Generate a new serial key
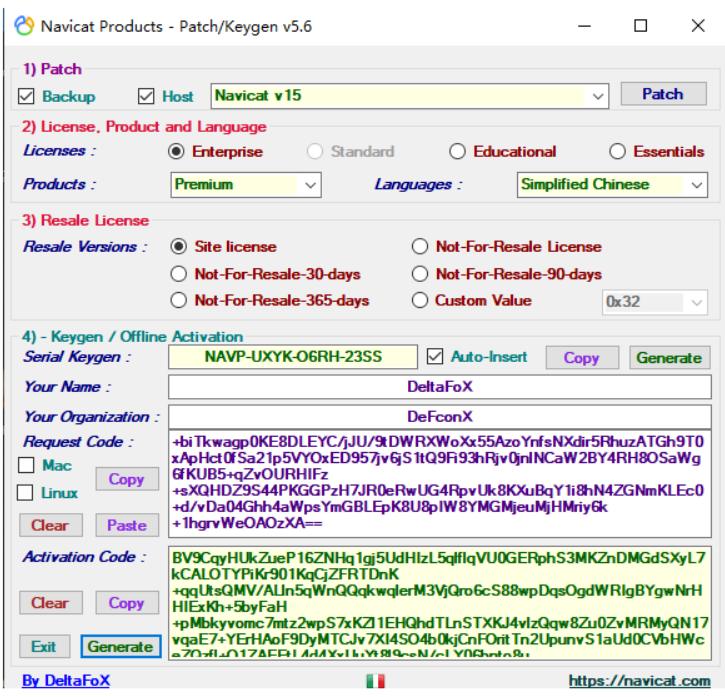725x697 pixels. [x=670, y=358]
